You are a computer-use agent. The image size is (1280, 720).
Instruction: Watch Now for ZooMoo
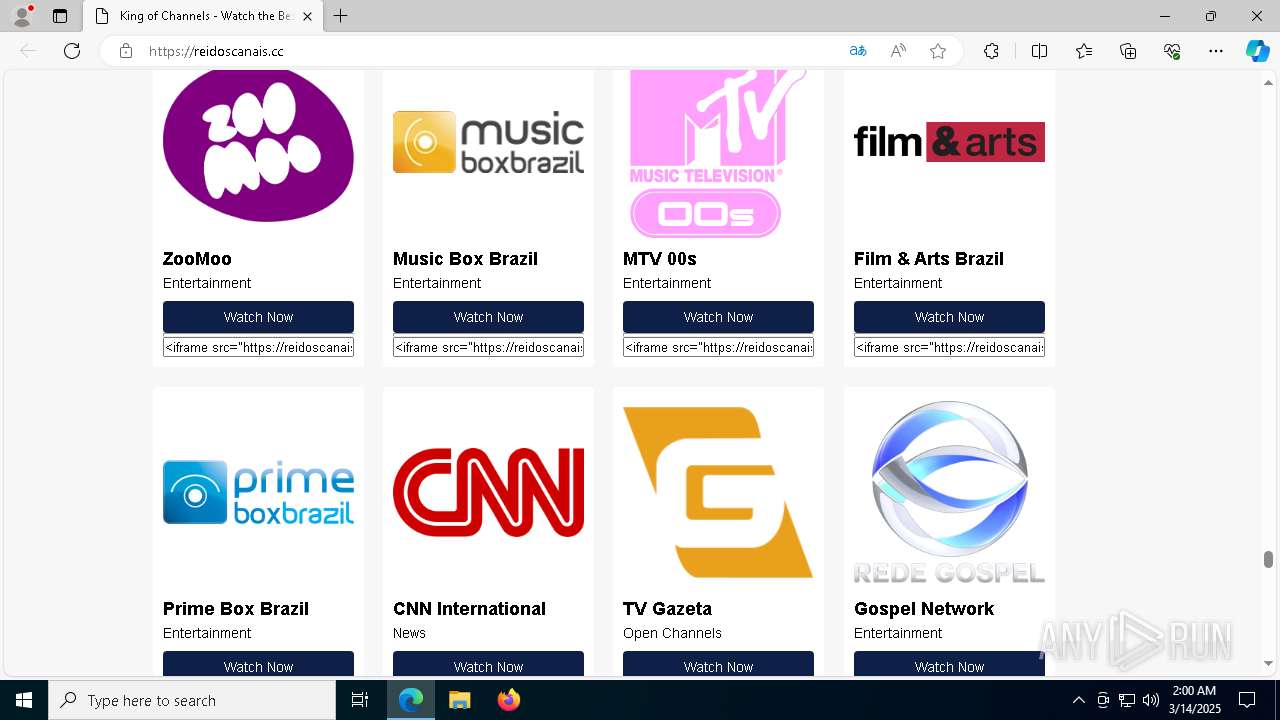coord(258,317)
